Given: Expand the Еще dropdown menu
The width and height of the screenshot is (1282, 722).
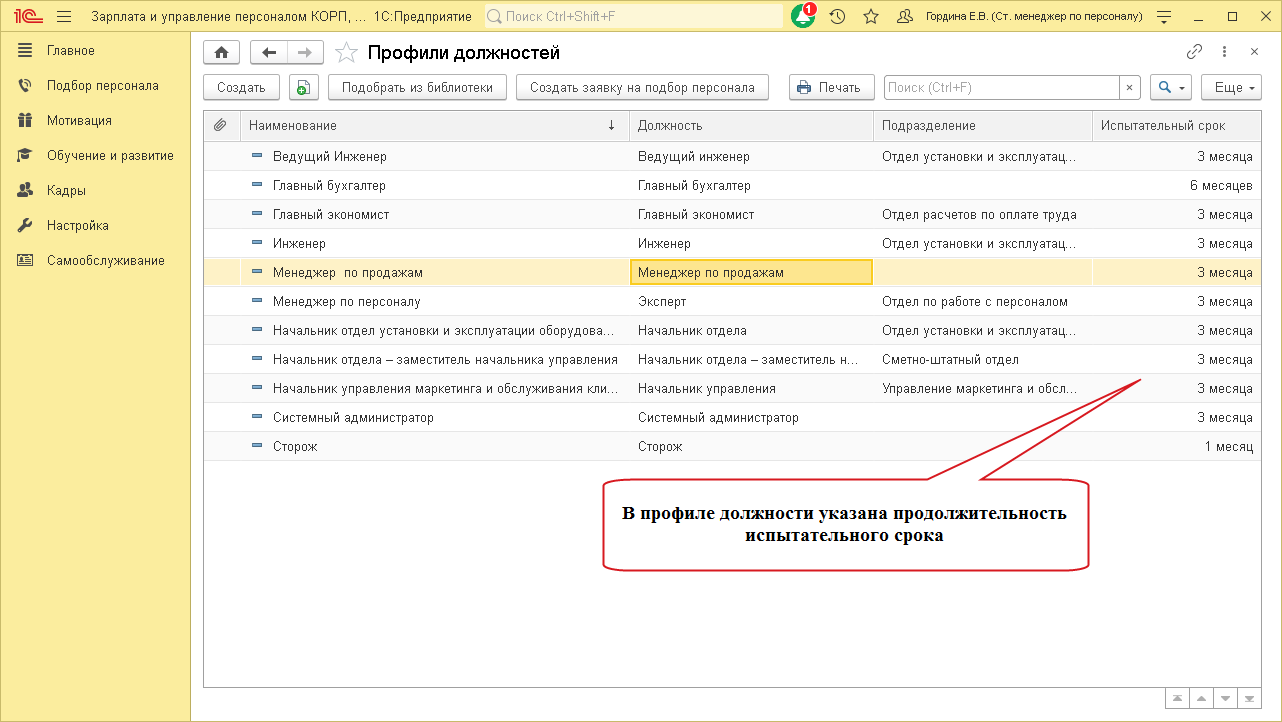Looking at the screenshot, I should [1230, 87].
